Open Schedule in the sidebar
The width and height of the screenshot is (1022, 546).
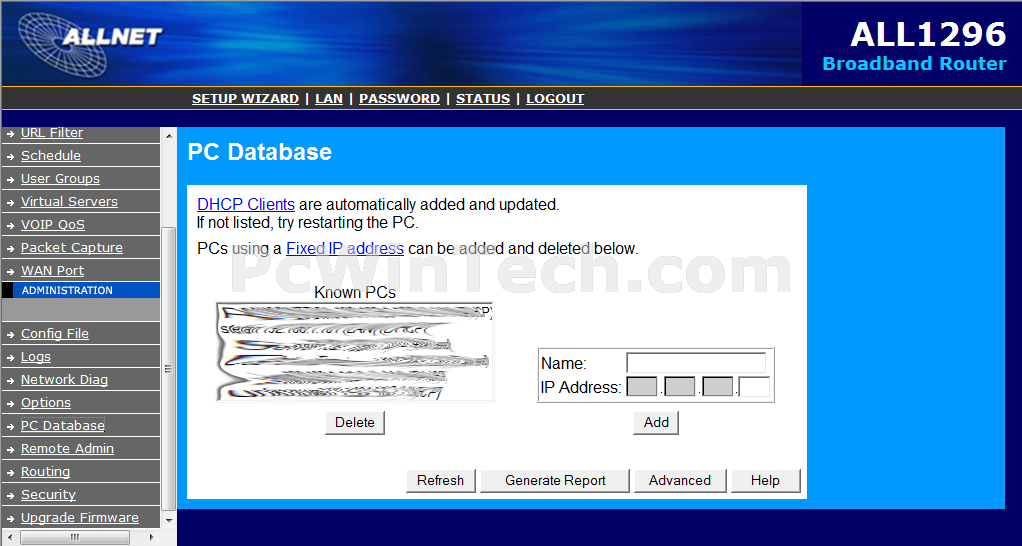(51, 156)
